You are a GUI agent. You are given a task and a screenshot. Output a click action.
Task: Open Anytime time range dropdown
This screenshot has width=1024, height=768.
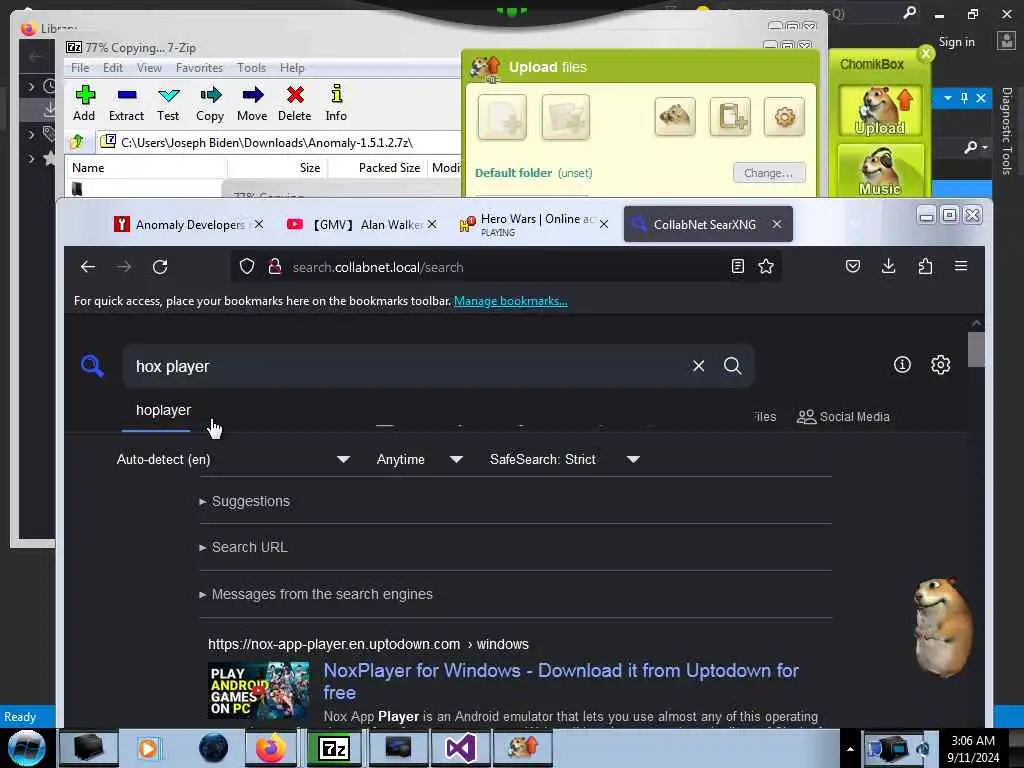click(x=419, y=459)
